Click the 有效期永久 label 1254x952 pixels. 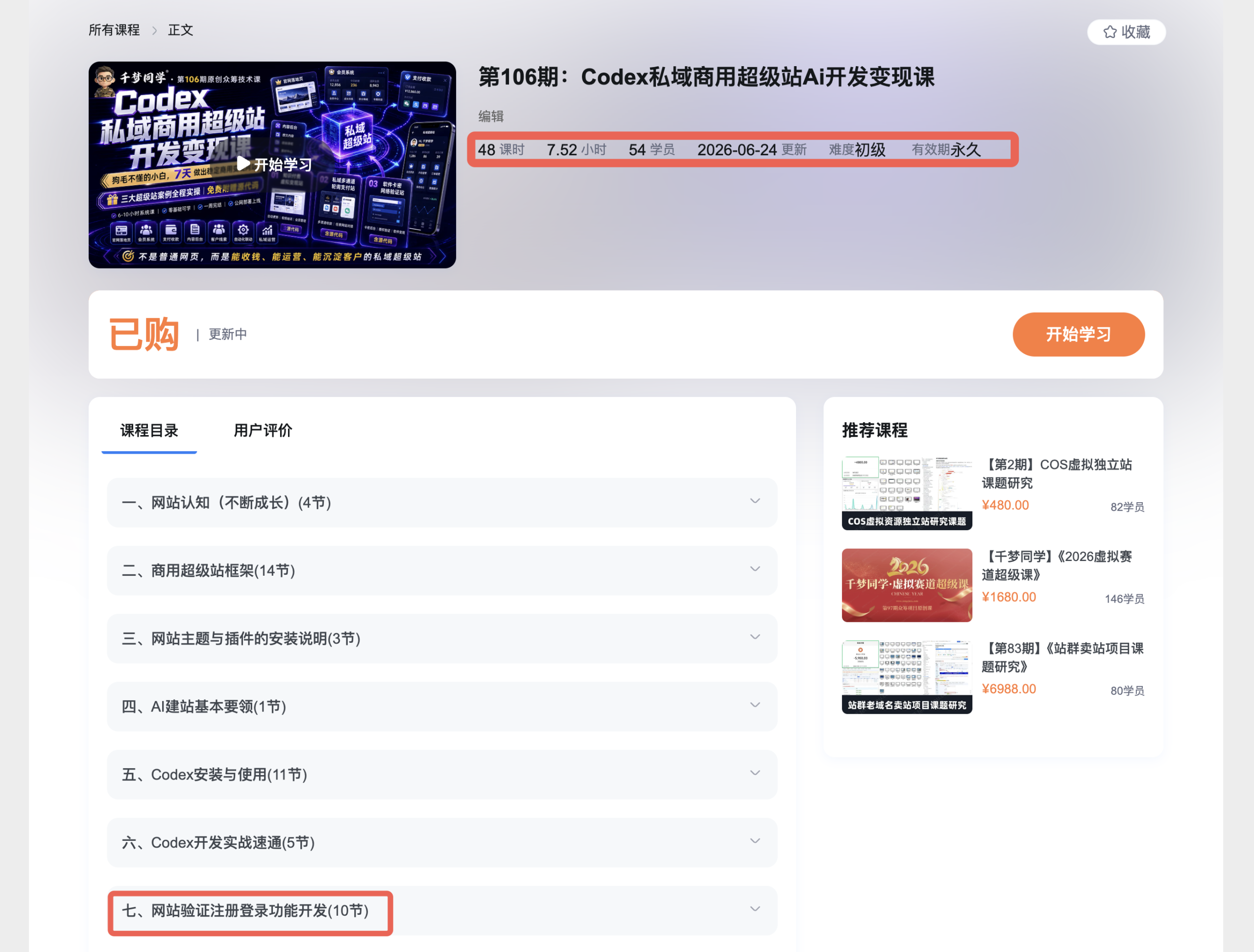point(945,150)
